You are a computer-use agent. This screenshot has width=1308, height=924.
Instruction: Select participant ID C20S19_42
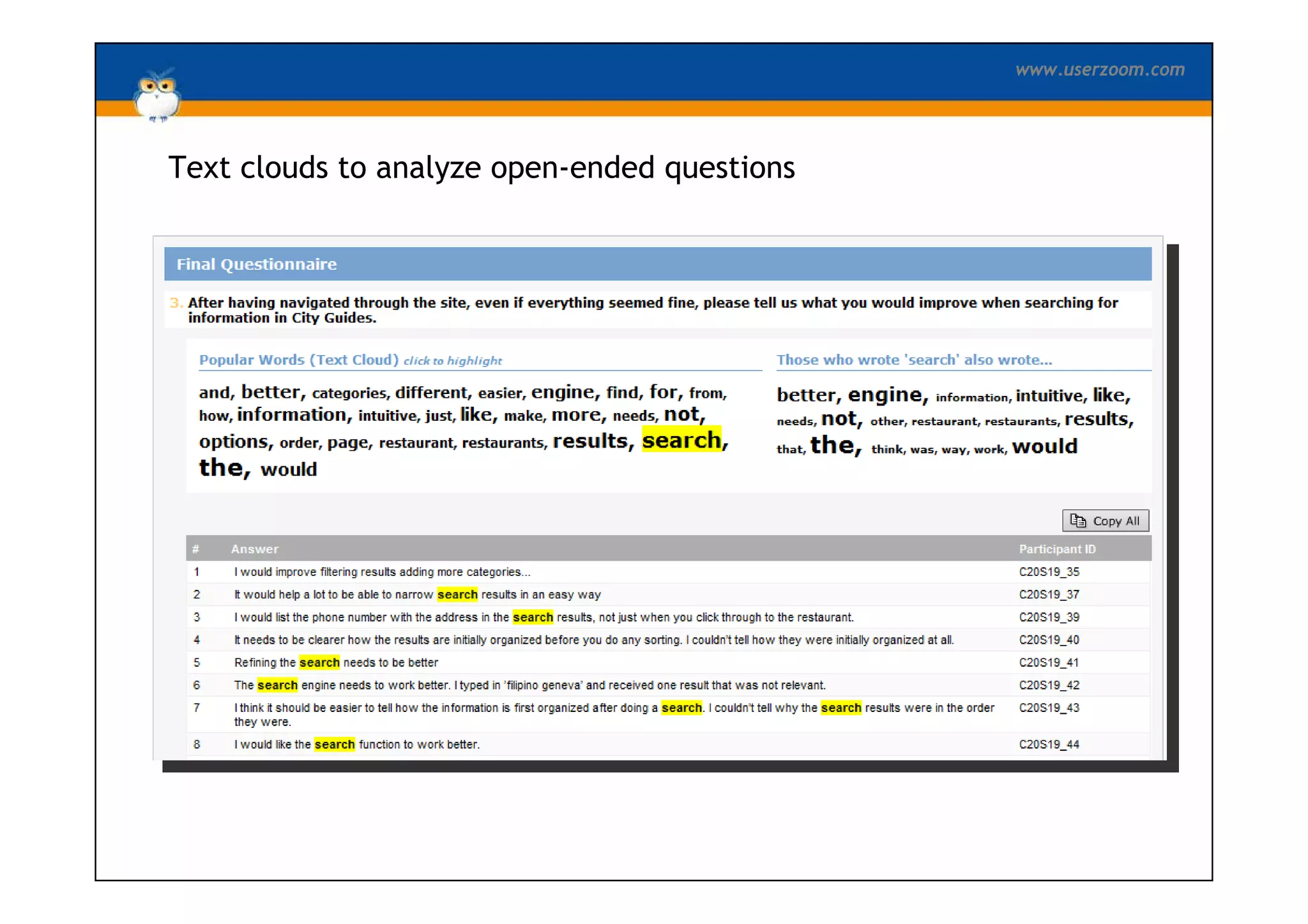click(x=1049, y=685)
